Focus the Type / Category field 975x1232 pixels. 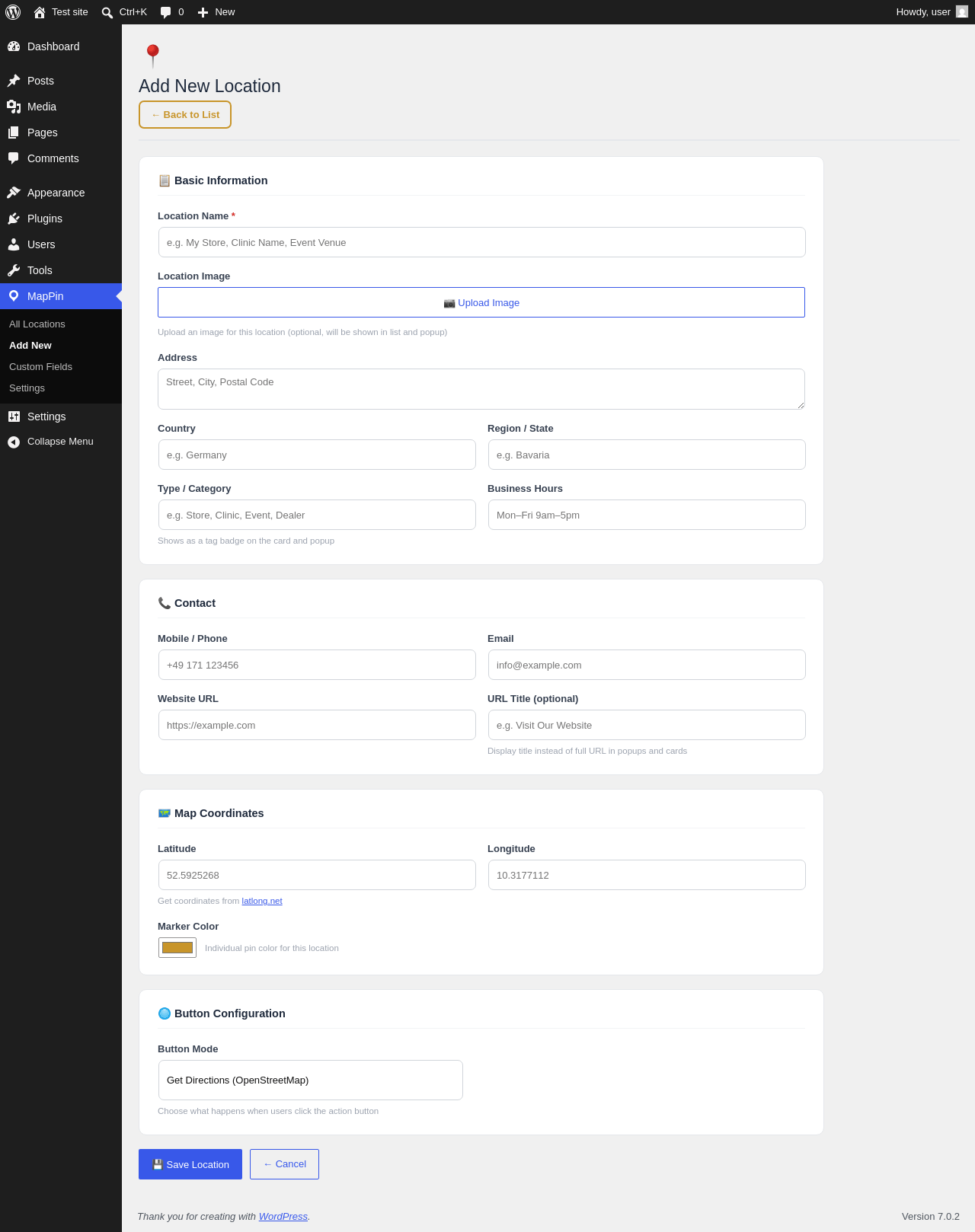point(317,515)
